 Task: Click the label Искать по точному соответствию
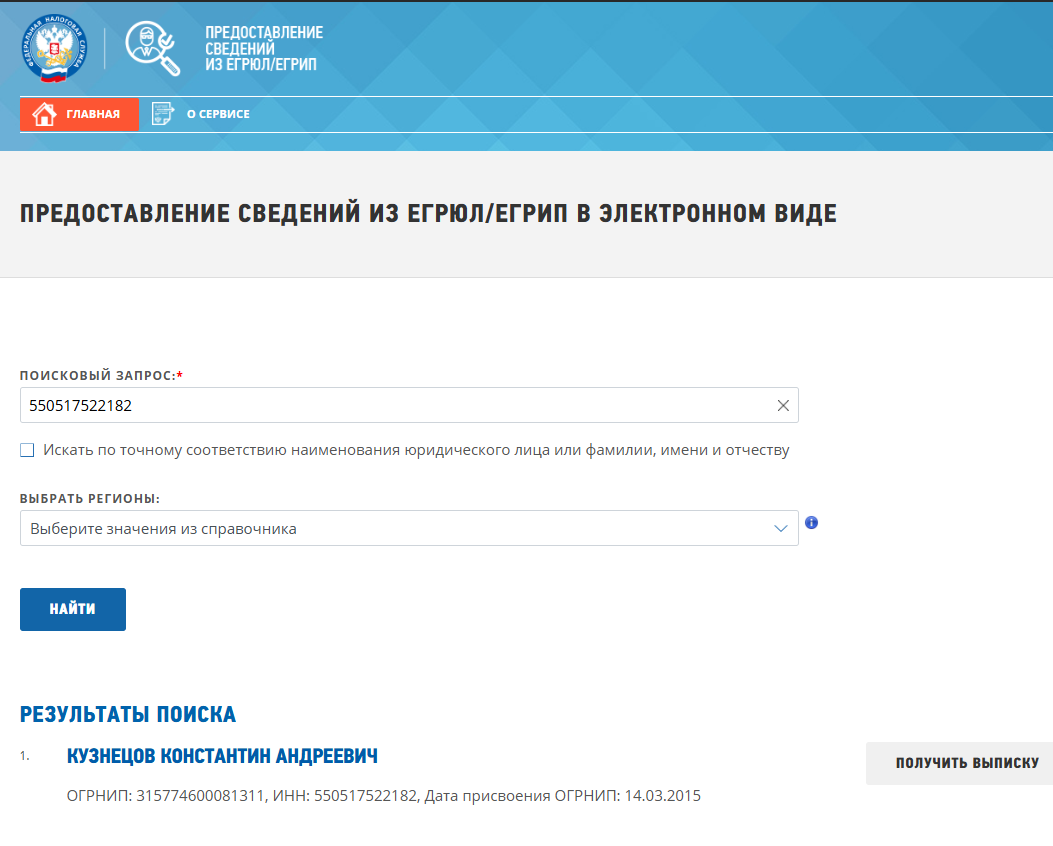pos(416,450)
